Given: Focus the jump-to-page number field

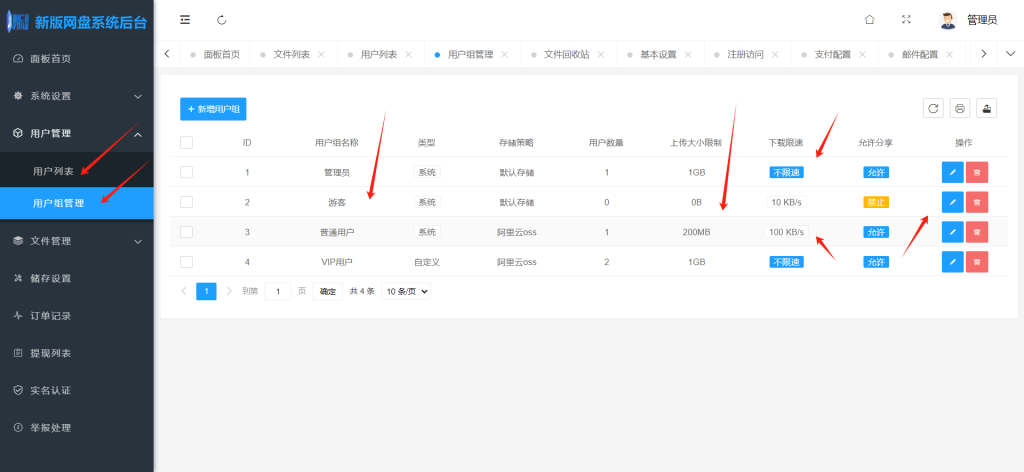Looking at the screenshot, I should (x=278, y=292).
